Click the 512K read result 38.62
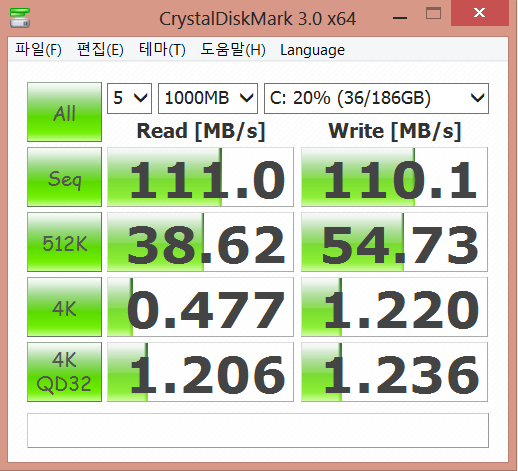 click(200, 242)
